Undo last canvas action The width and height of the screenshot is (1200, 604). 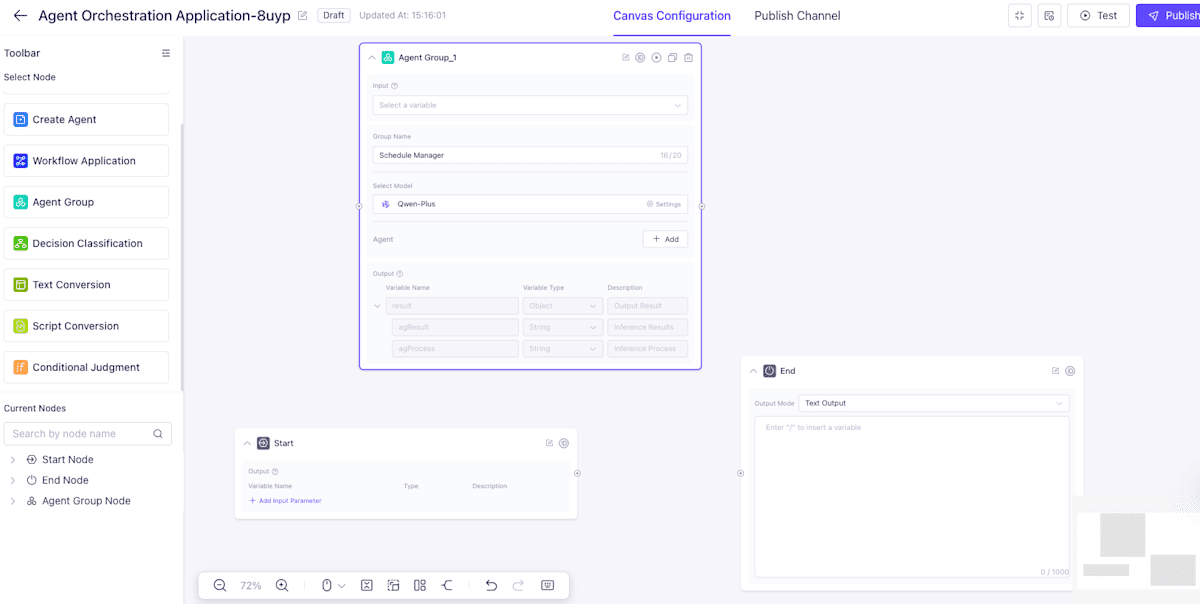pyautogui.click(x=491, y=585)
